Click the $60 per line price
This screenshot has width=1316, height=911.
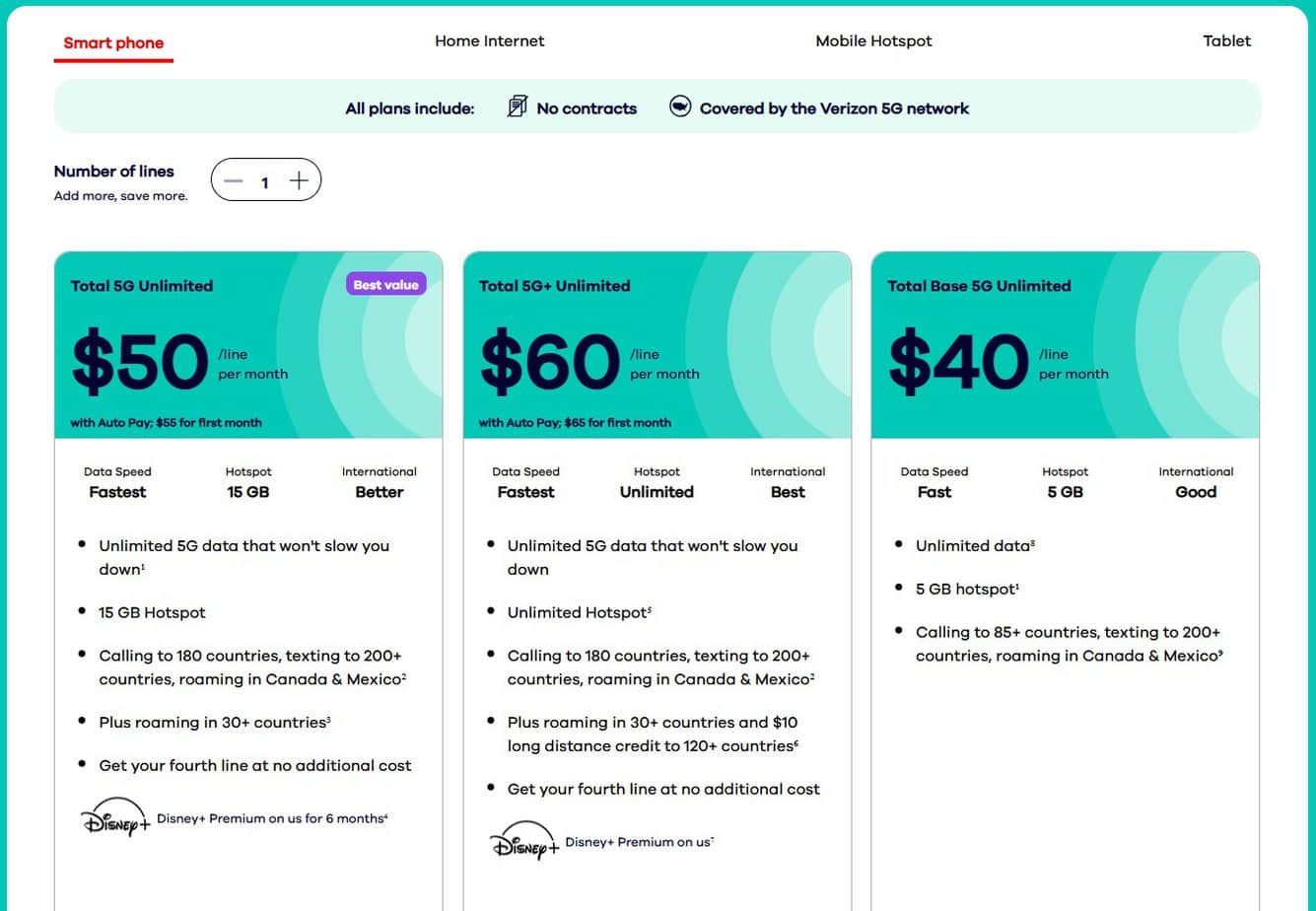(549, 363)
